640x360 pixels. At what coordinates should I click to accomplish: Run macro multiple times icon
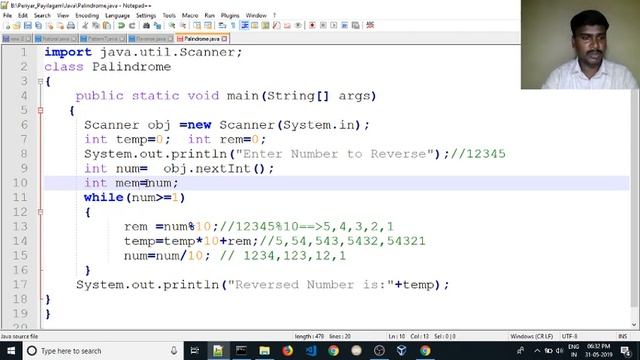pyautogui.click(x=344, y=25)
